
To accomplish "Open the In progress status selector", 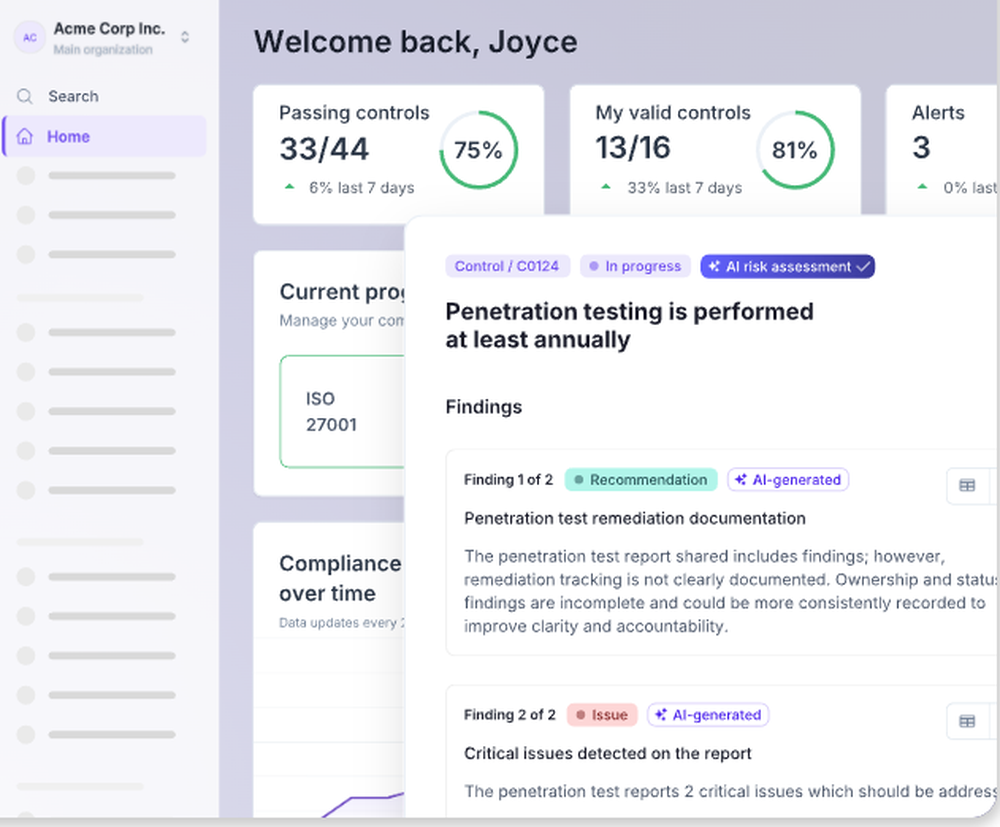I will click(635, 266).
